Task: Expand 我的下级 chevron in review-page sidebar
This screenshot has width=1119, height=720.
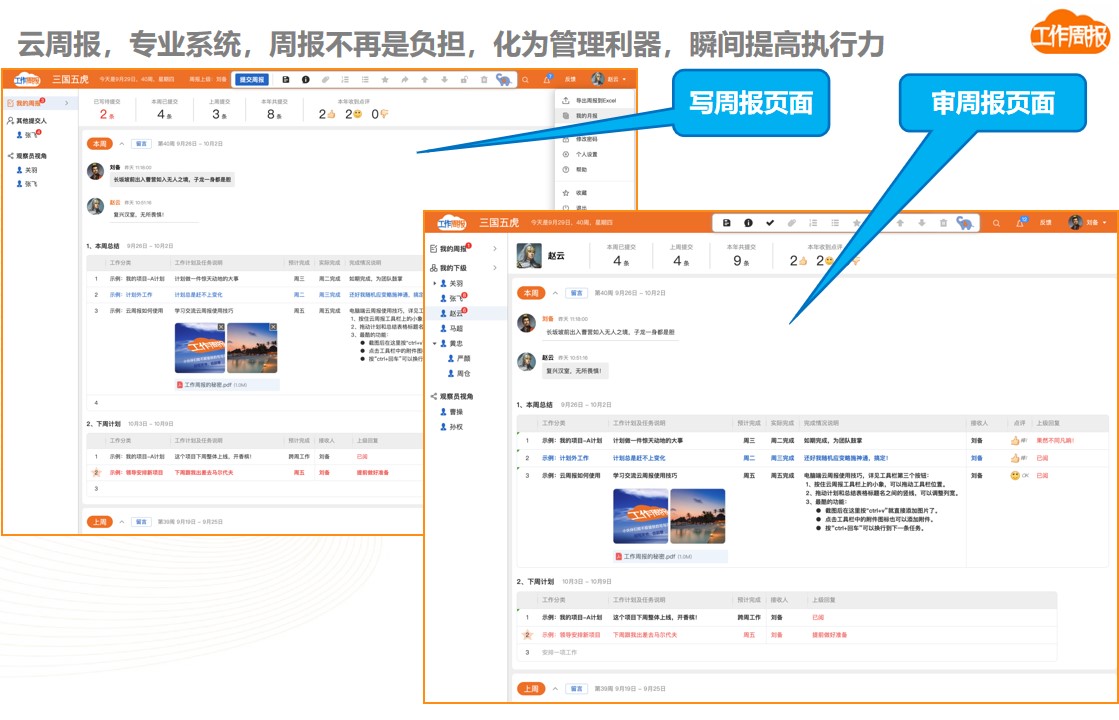Action: [495, 268]
